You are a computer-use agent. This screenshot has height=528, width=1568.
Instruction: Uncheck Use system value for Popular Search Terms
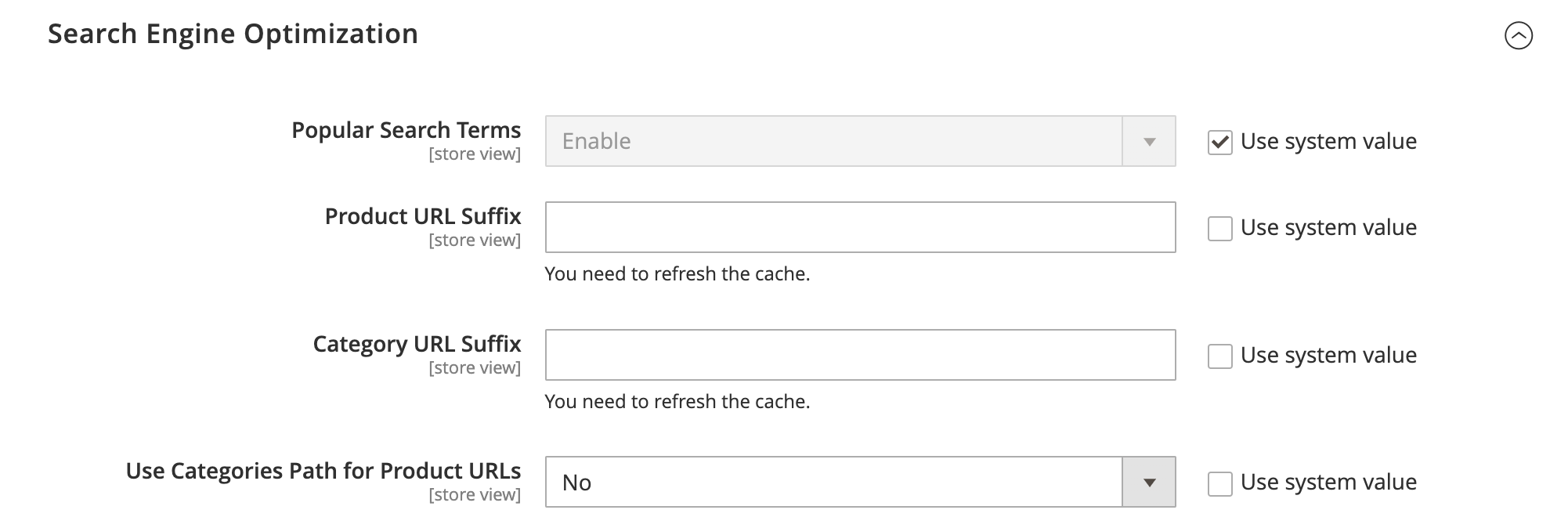(x=1219, y=141)
